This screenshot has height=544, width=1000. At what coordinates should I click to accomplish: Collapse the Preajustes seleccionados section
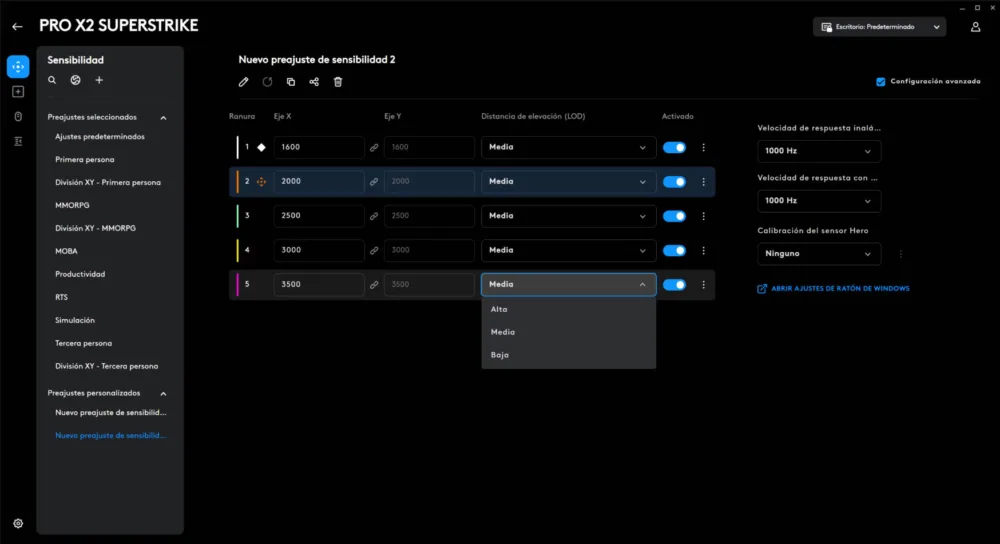pyautogui.click(x=164, y=117)
